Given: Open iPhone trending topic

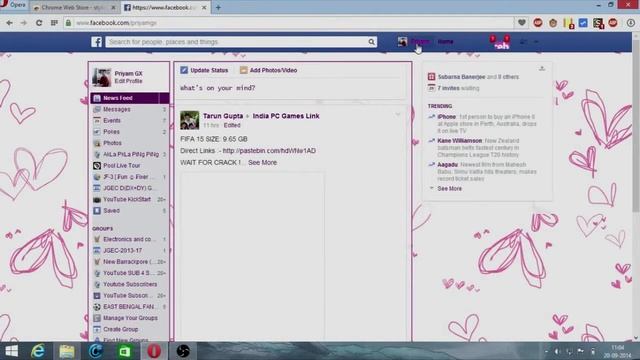Looking at the screenshot, I should tap(446, 117).
